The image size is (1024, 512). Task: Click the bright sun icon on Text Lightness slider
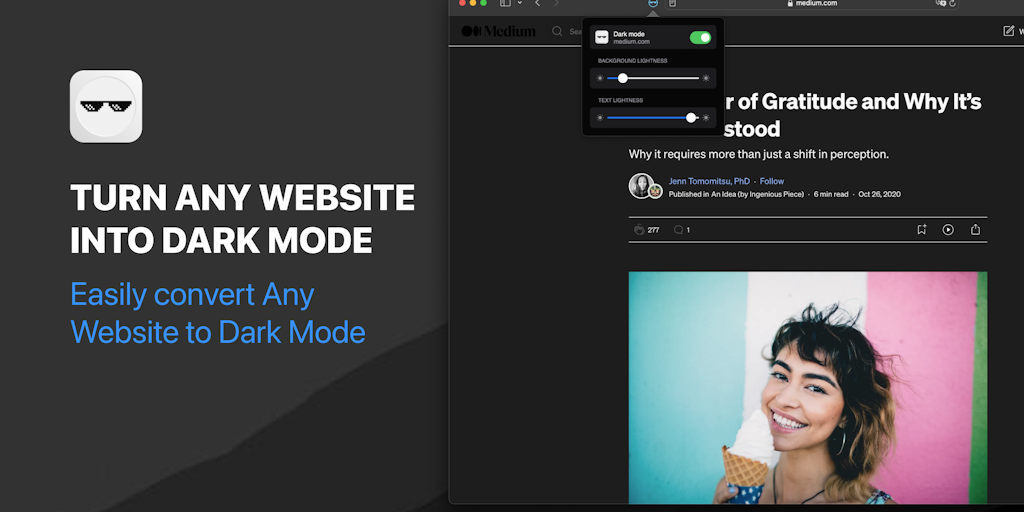click(706, 118)
